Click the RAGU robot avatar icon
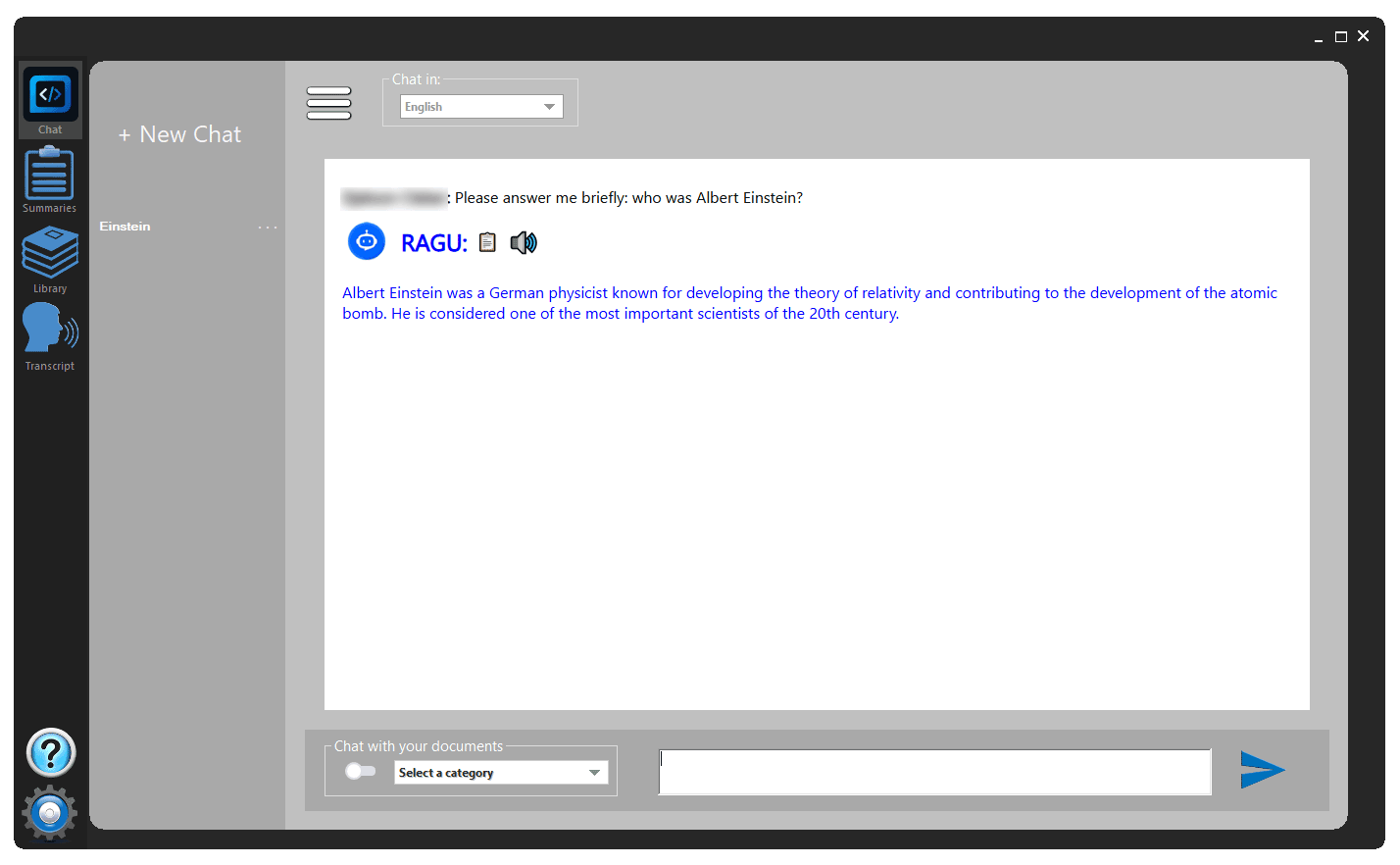The width and height of the screenshot is (1400, 865). 367,241
